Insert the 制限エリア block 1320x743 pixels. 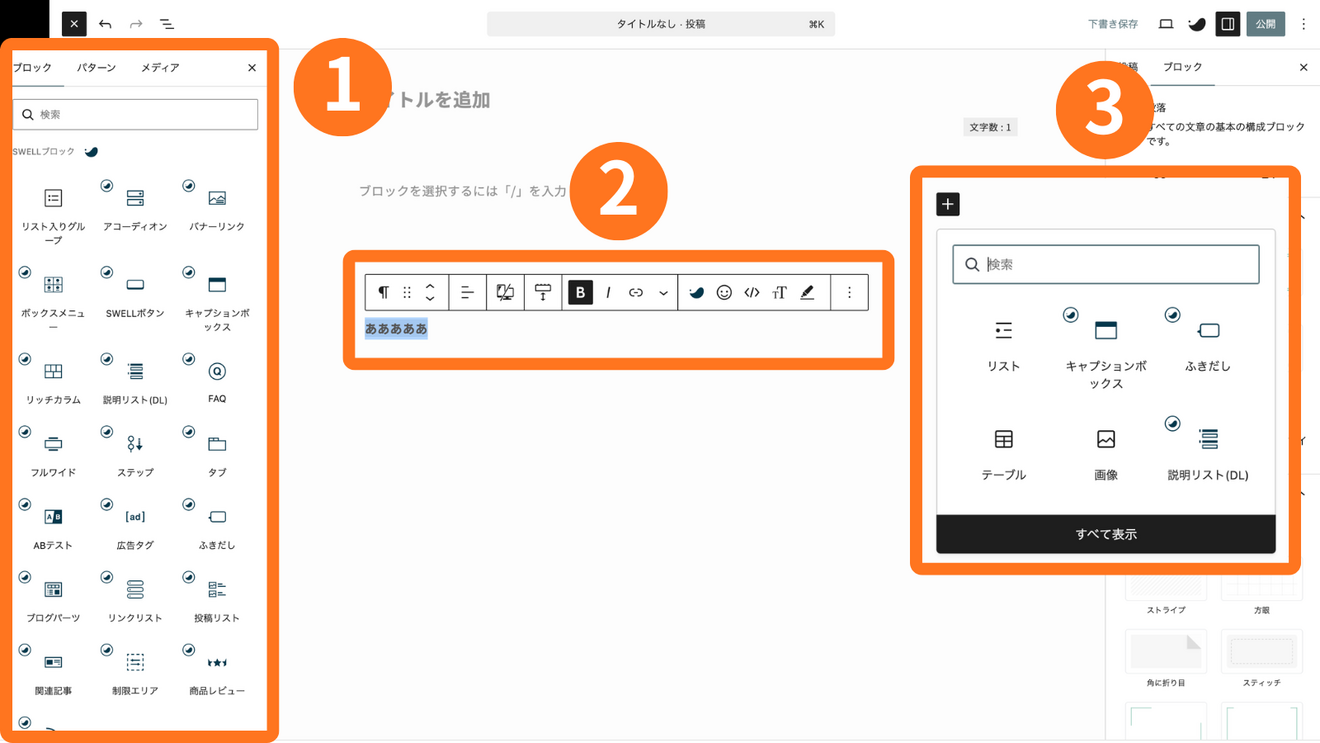[135, 673]
